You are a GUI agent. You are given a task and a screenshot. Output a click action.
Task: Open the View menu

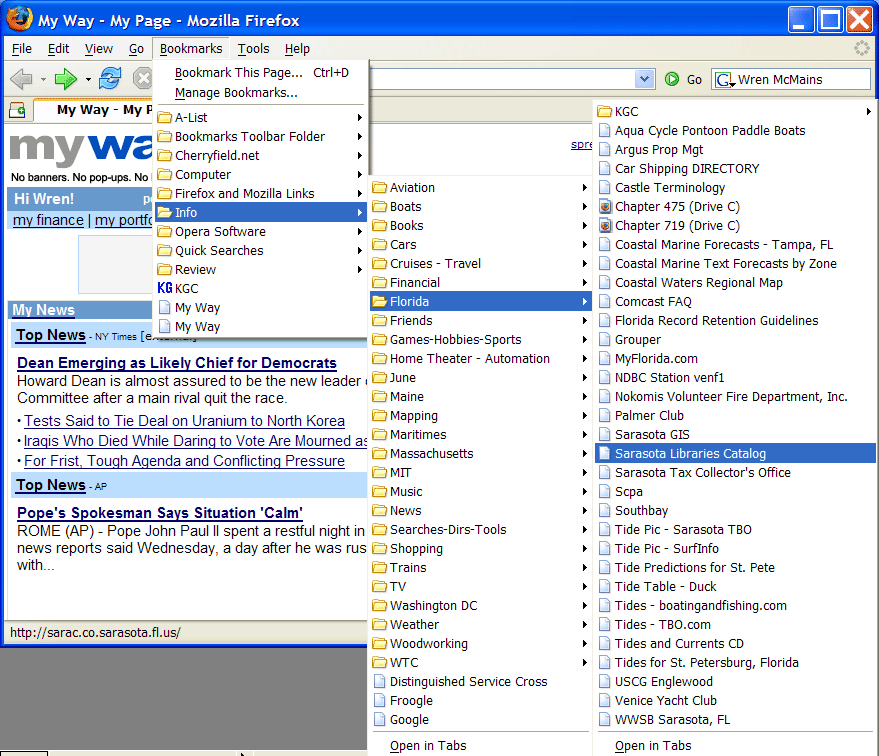[x=99, y=49]
